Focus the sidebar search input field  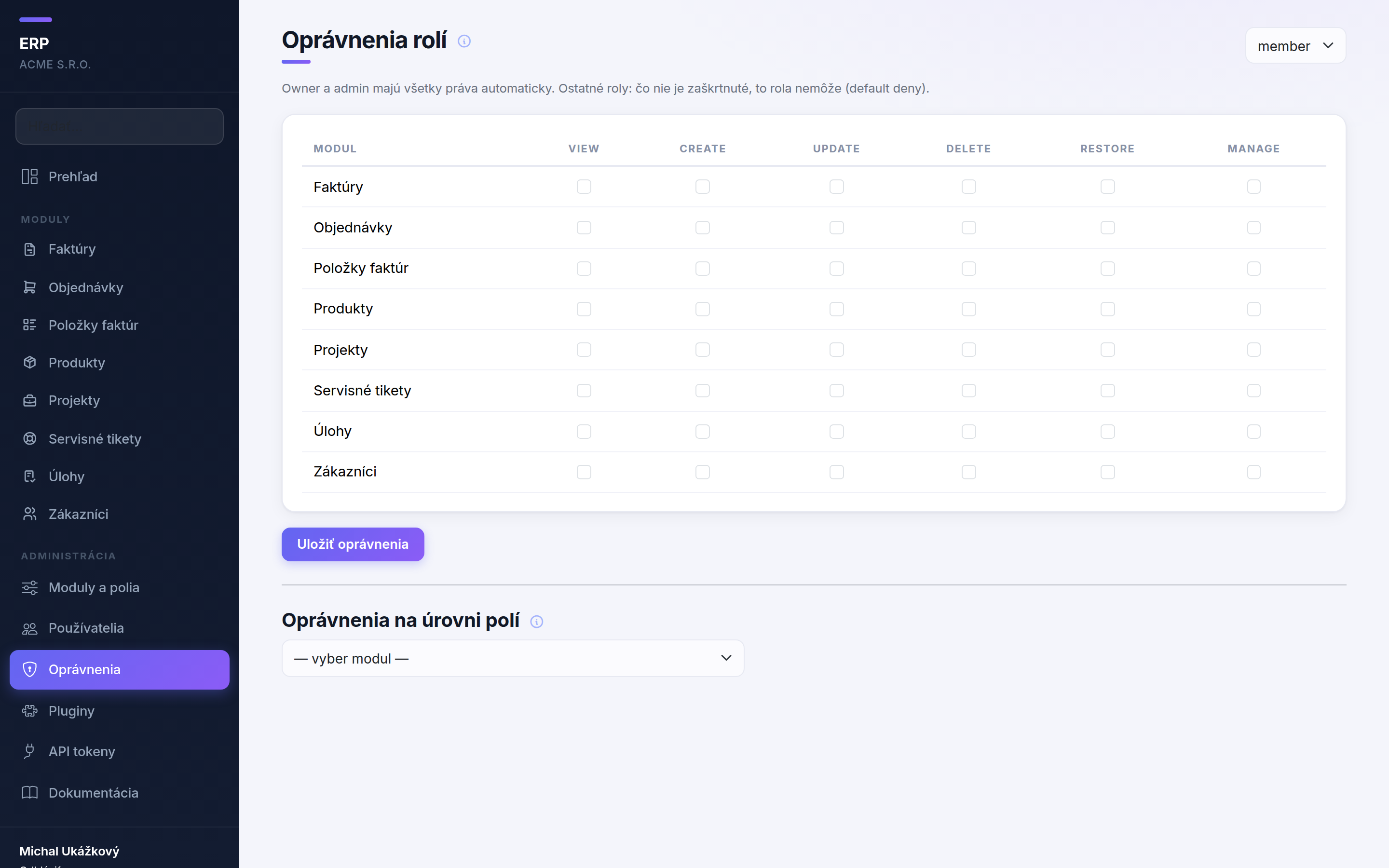click(120, 126)
